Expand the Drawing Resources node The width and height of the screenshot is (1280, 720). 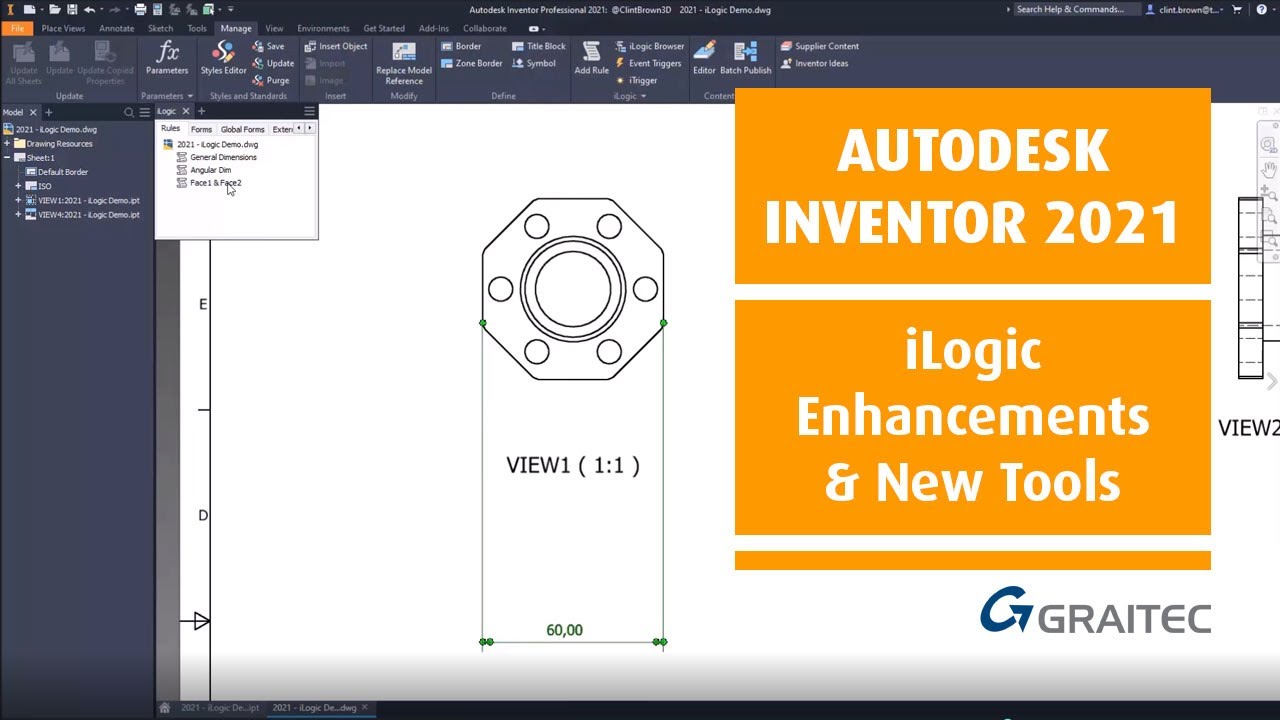pos(7,144)
